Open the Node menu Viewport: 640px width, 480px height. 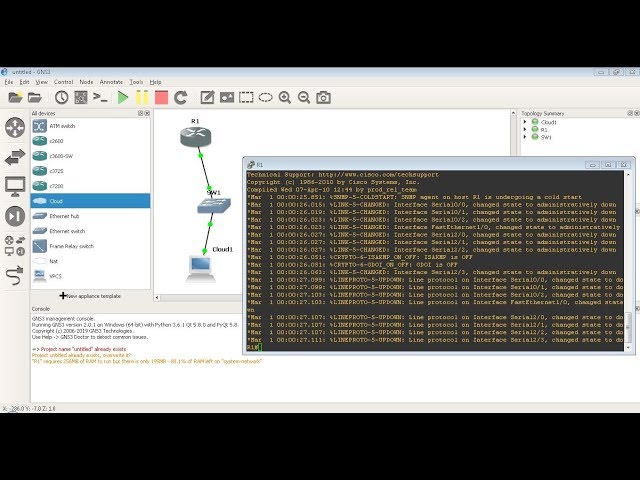coord(86,82)
